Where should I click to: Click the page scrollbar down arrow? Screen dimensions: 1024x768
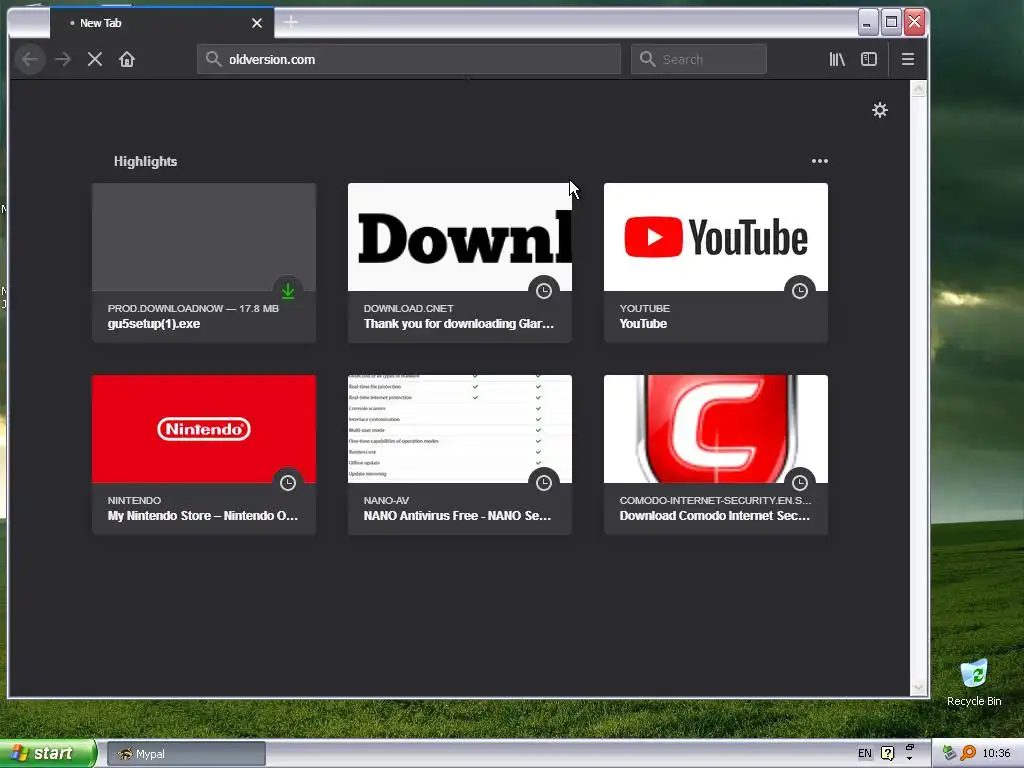click(918, 687)
